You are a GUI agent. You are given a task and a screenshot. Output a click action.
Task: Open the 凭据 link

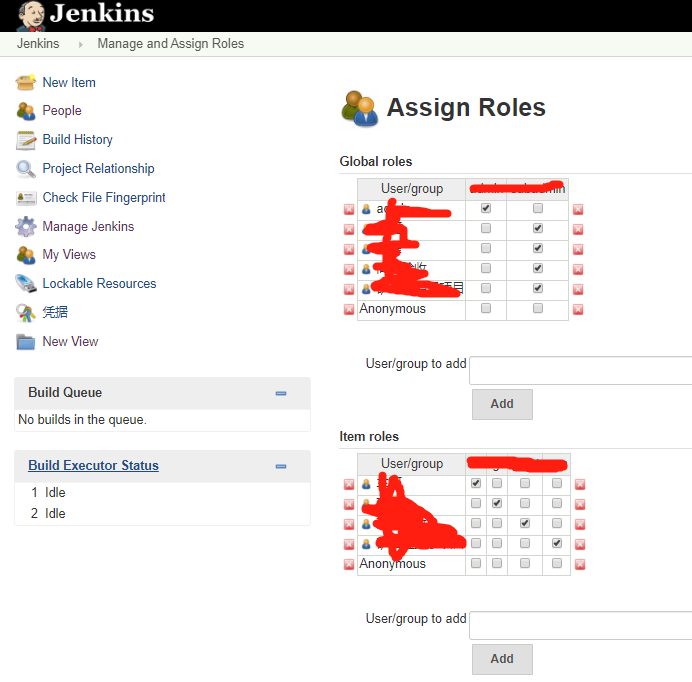click(55, 312)
